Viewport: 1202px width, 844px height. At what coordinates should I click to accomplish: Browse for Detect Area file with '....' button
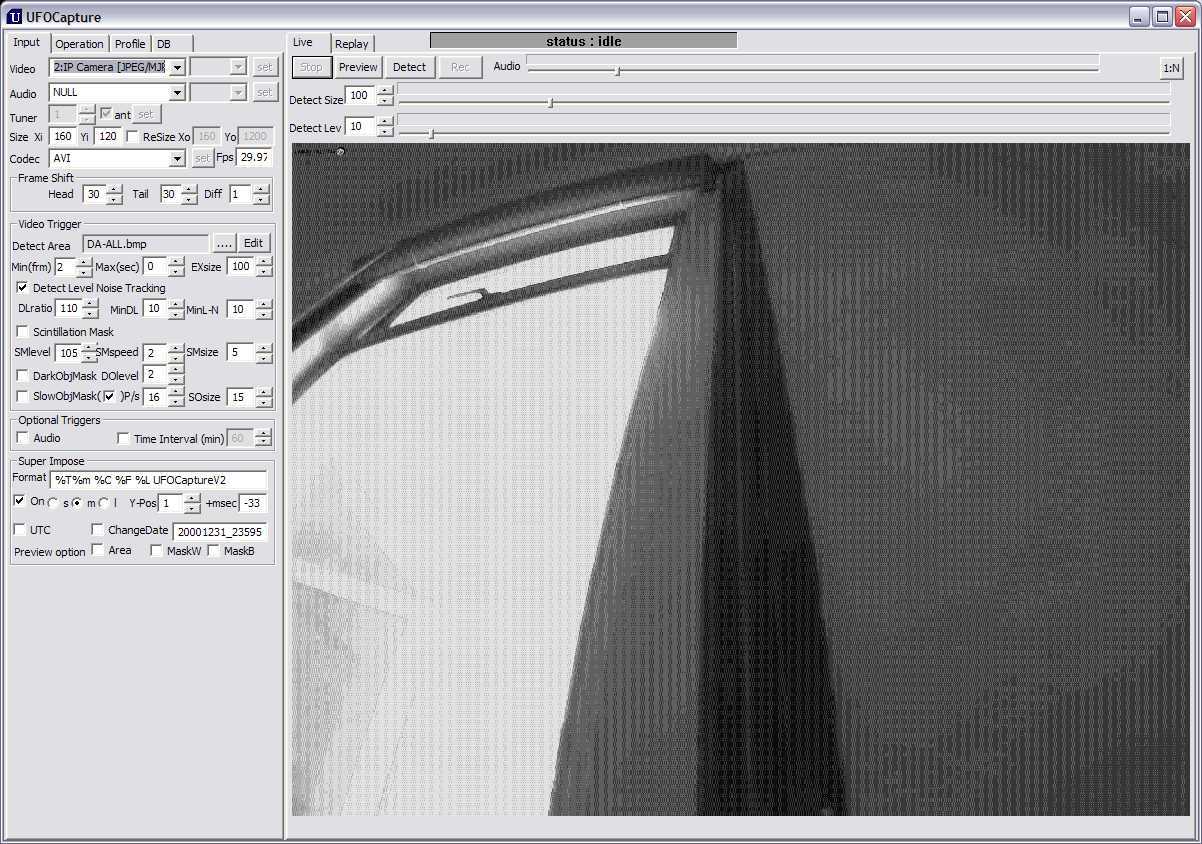coord(224,243)
